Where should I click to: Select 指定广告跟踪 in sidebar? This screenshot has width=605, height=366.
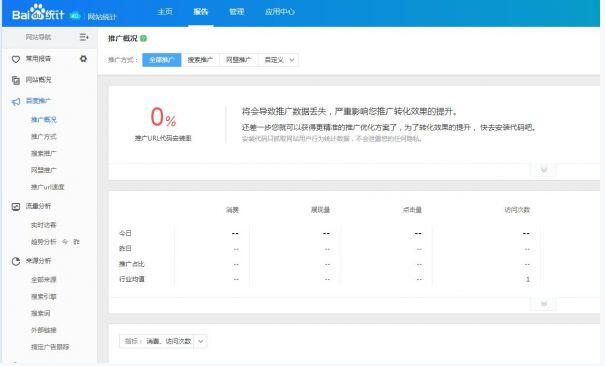click(50, 347)
